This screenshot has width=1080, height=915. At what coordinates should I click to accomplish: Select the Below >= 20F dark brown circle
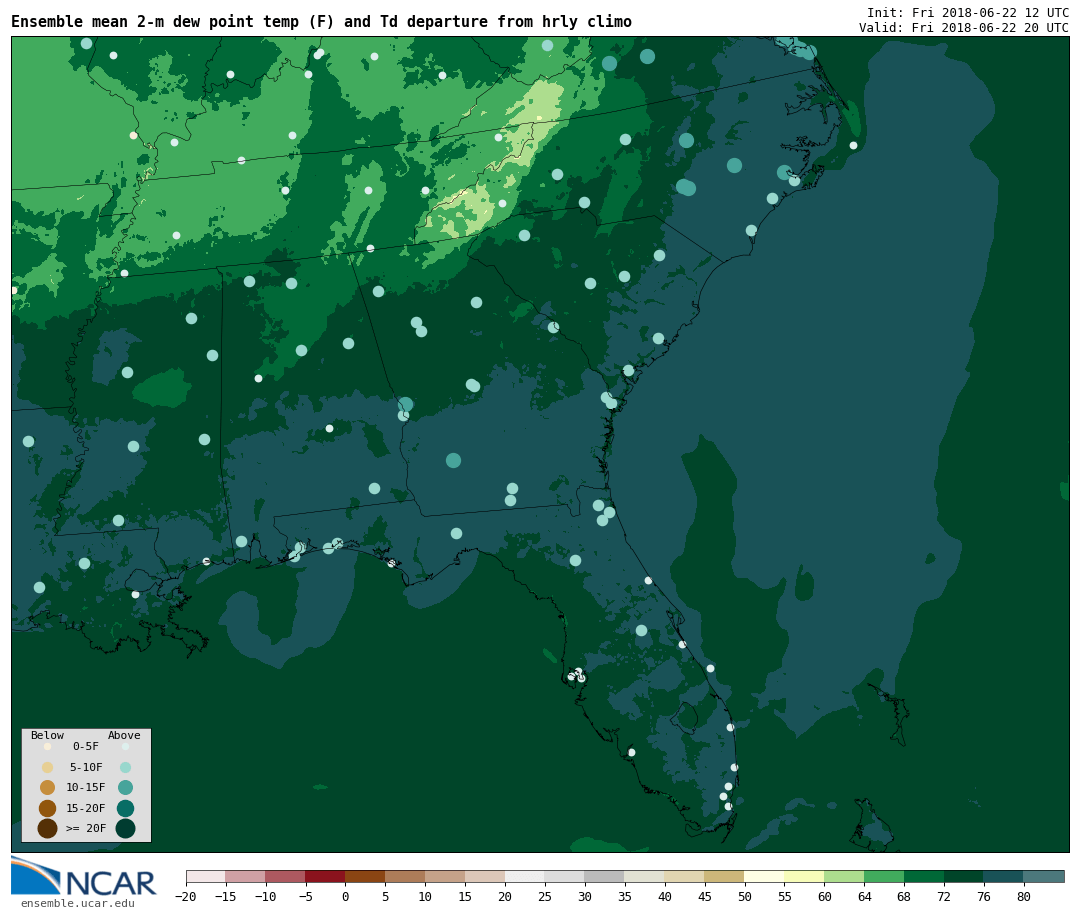pyautogui.click(x=48, y=828)
